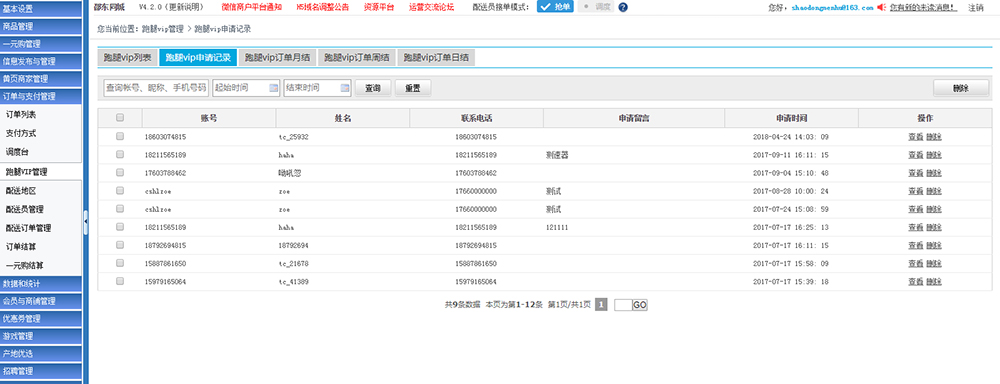Switch to 调度 dispatch mode

[596, 7]
